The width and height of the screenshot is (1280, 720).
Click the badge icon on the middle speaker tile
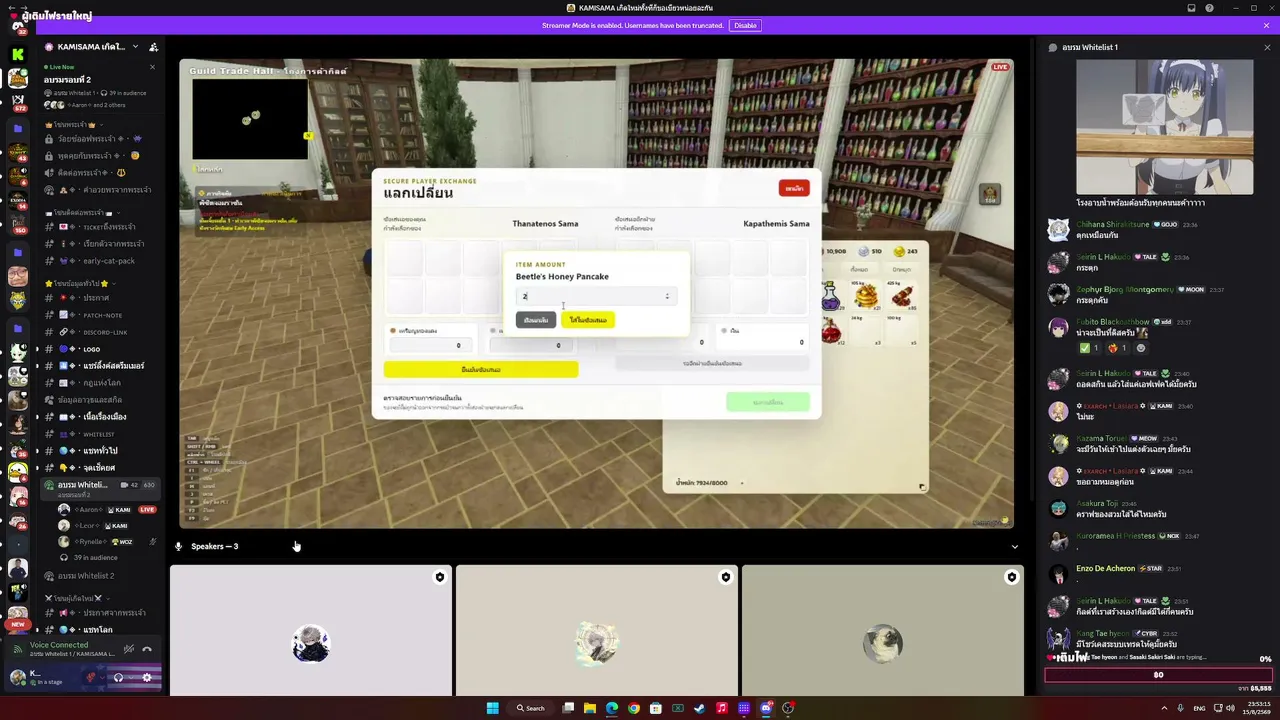pos(725,577)
